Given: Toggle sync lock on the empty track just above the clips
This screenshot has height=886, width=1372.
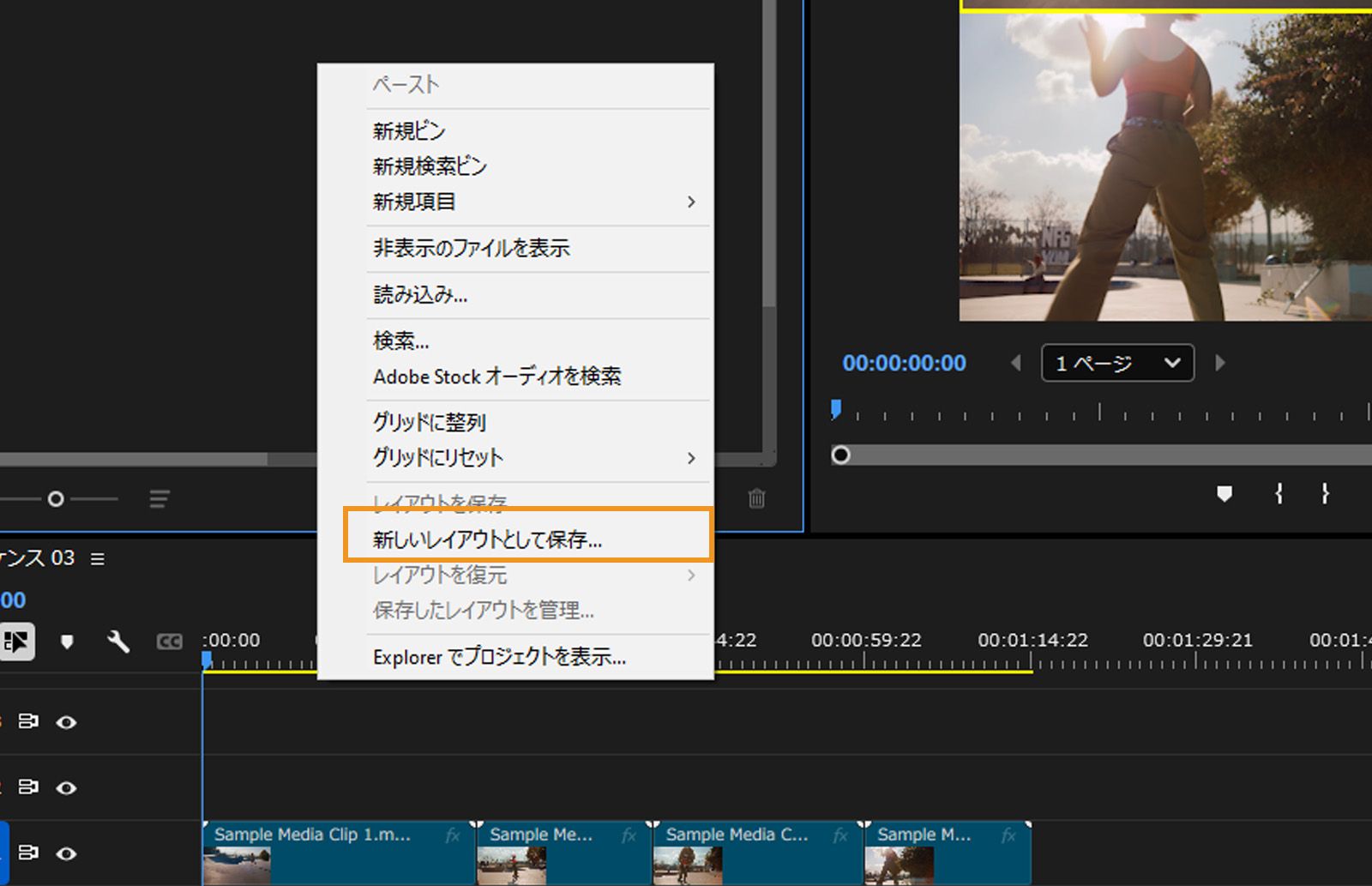Looking at the screenshot, I should coord(28,787).
